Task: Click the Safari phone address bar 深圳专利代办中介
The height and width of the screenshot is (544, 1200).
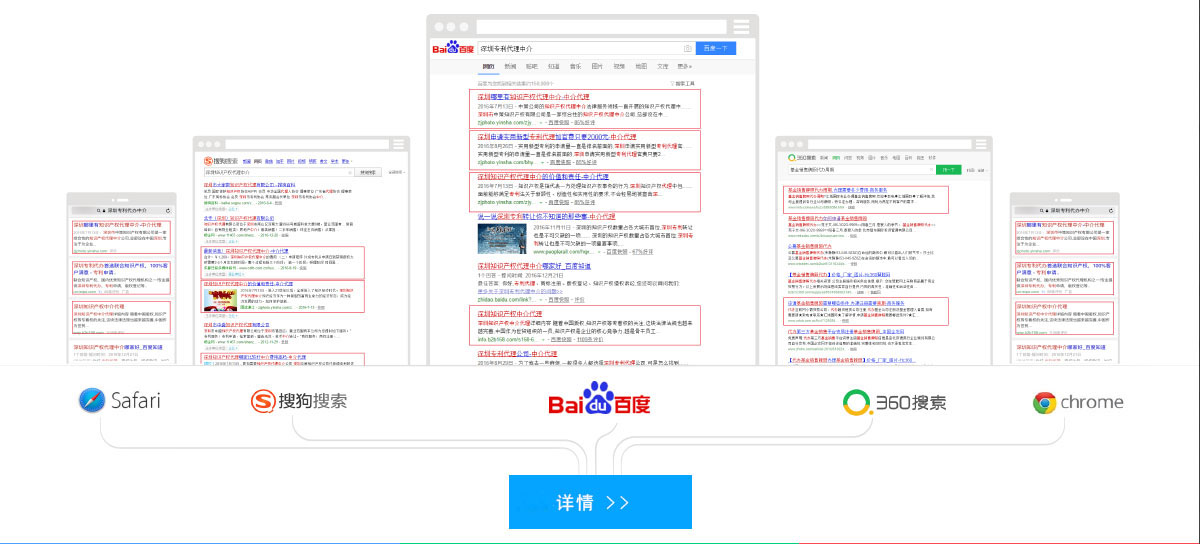Action: (121, 211)
